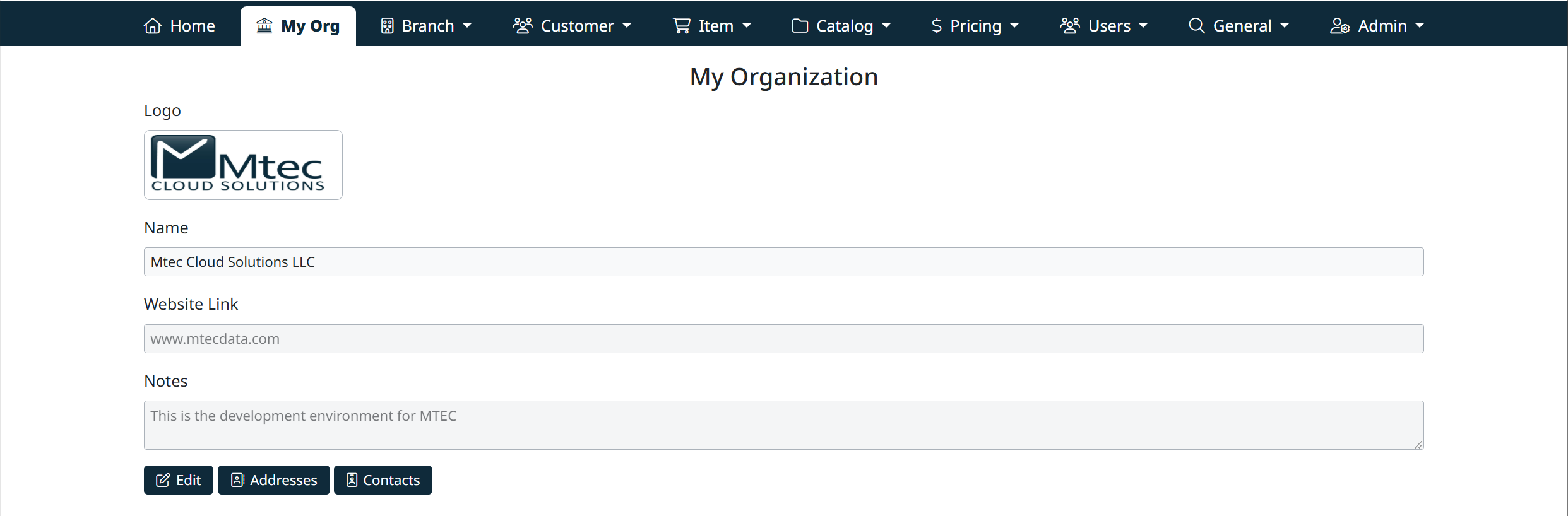Click the My Org bank building icon
Viewport: 1568px width, 516px height.
coord(264,26)
